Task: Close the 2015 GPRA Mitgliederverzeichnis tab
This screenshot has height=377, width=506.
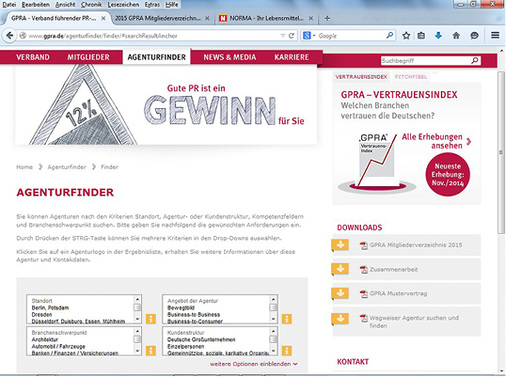Action: (x=207, y=18)
